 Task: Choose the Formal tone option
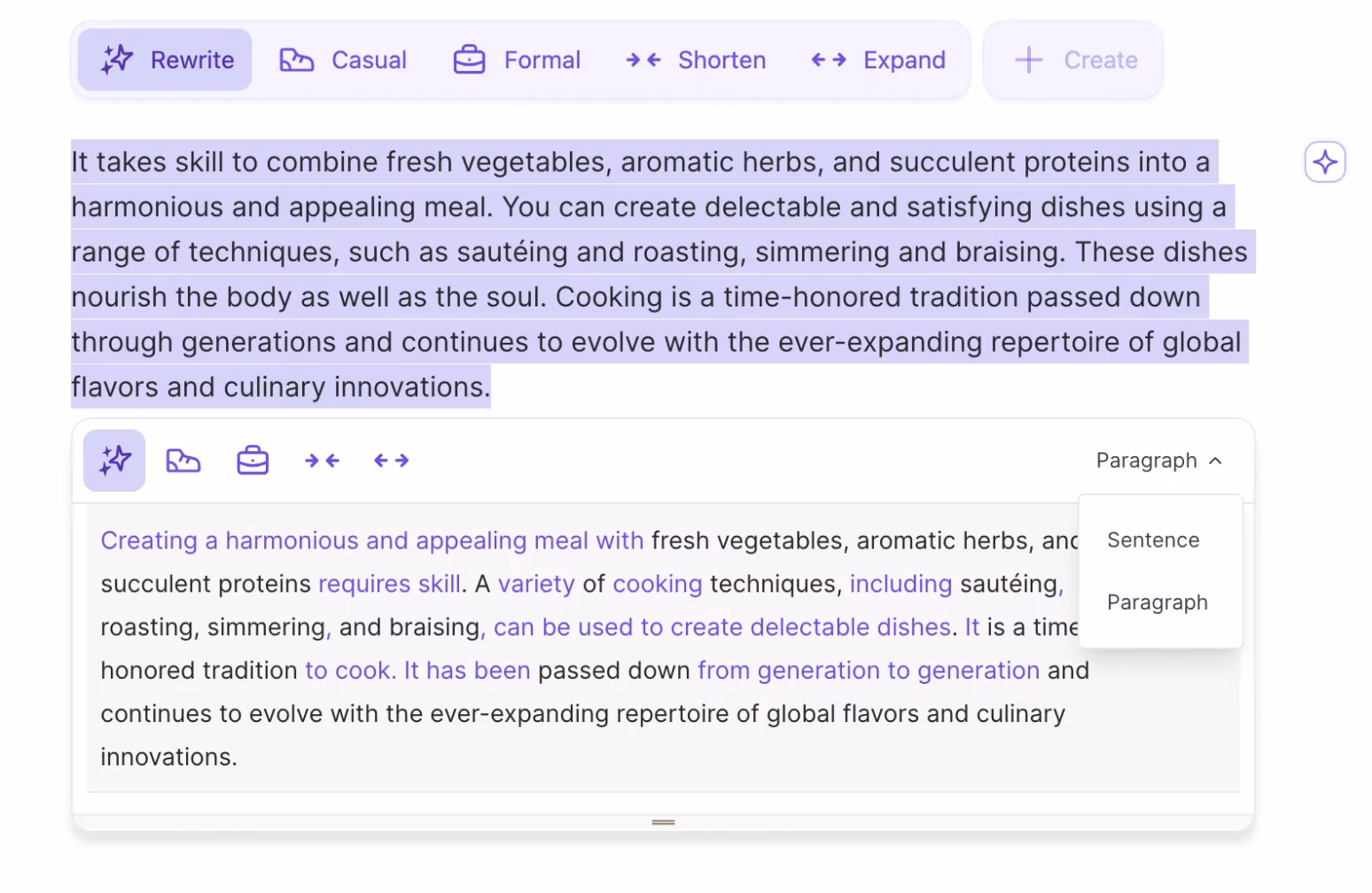point(518,60)
